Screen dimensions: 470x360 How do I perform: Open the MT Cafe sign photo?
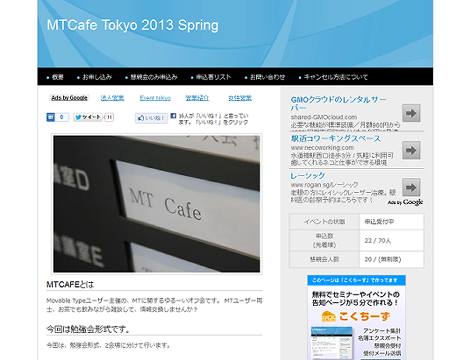[x=157, y=204]
